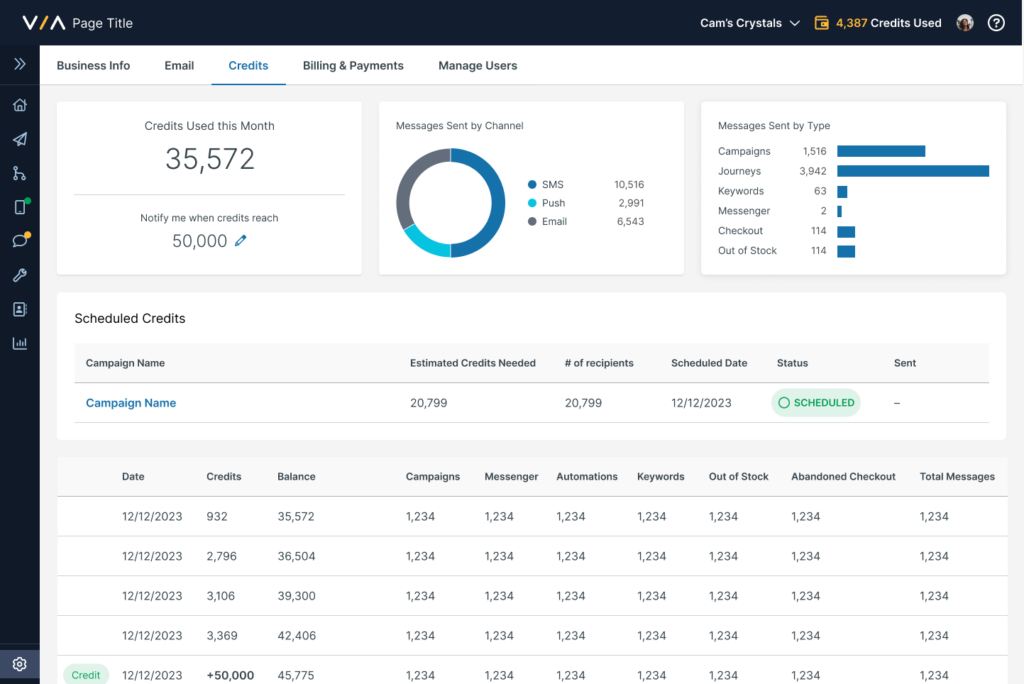
Task: Select the wrench tools icon
Action: [x=19, y=275]
